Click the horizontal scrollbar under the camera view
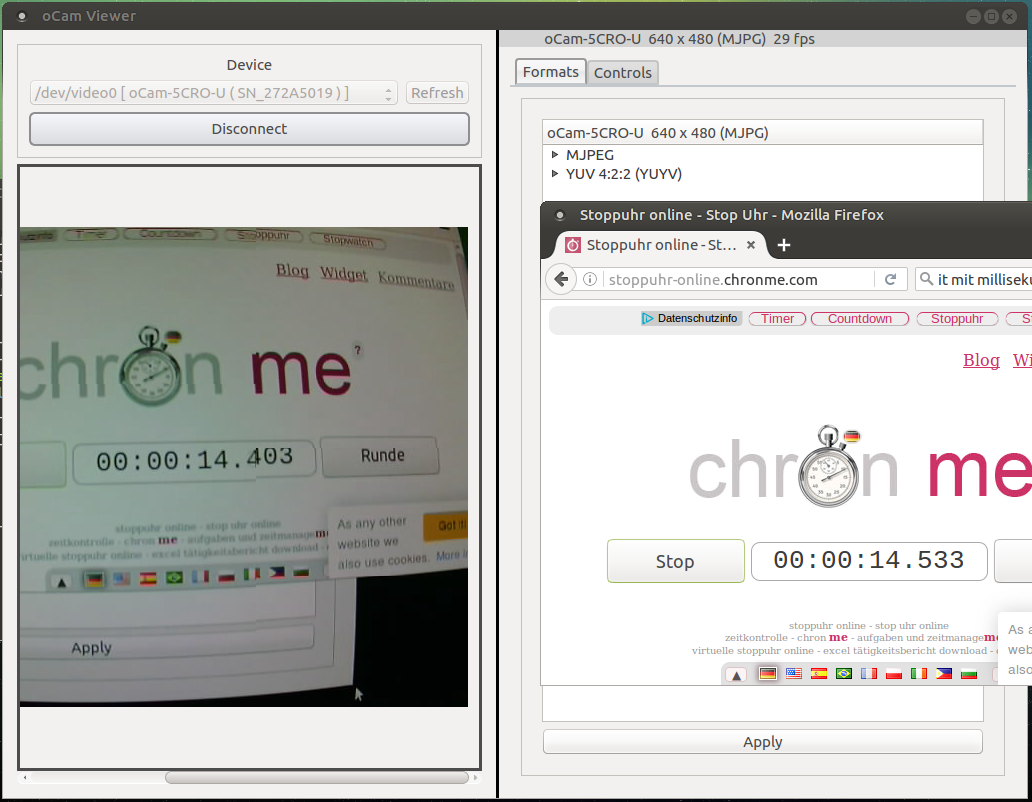The width and height of the screenshot is (1032, 802). 317,778
